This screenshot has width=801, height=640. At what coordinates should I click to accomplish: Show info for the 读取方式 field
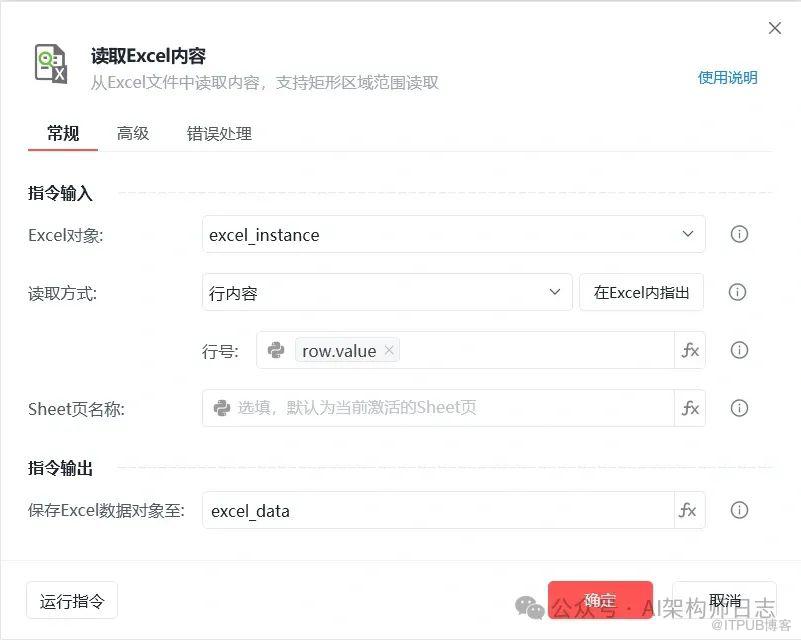tap(737, 292)
